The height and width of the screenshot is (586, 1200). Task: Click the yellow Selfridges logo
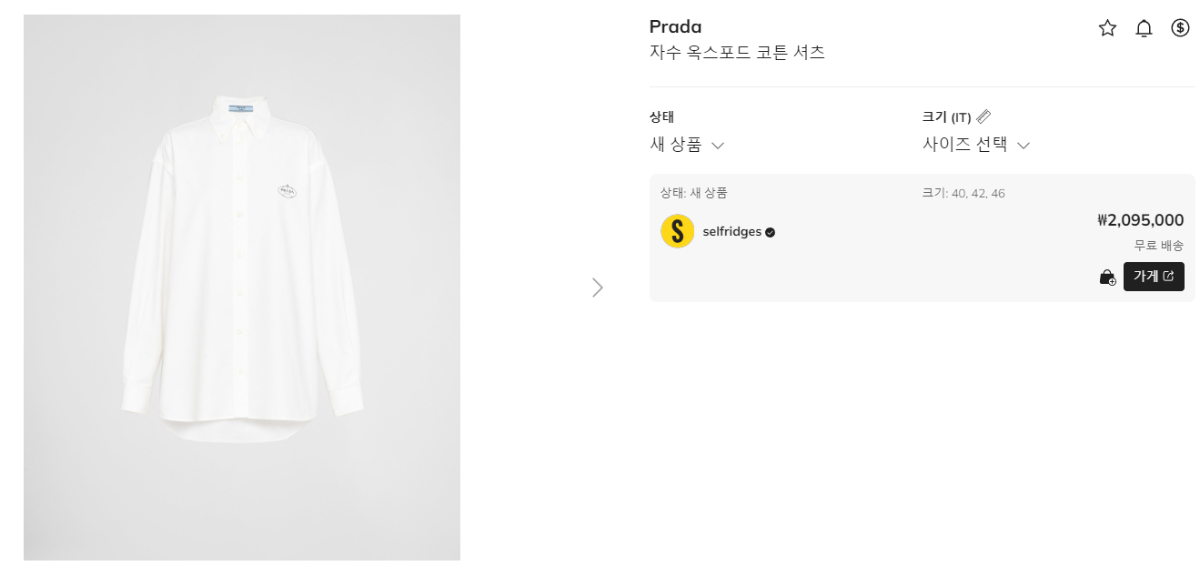click(x=677, y=232)
